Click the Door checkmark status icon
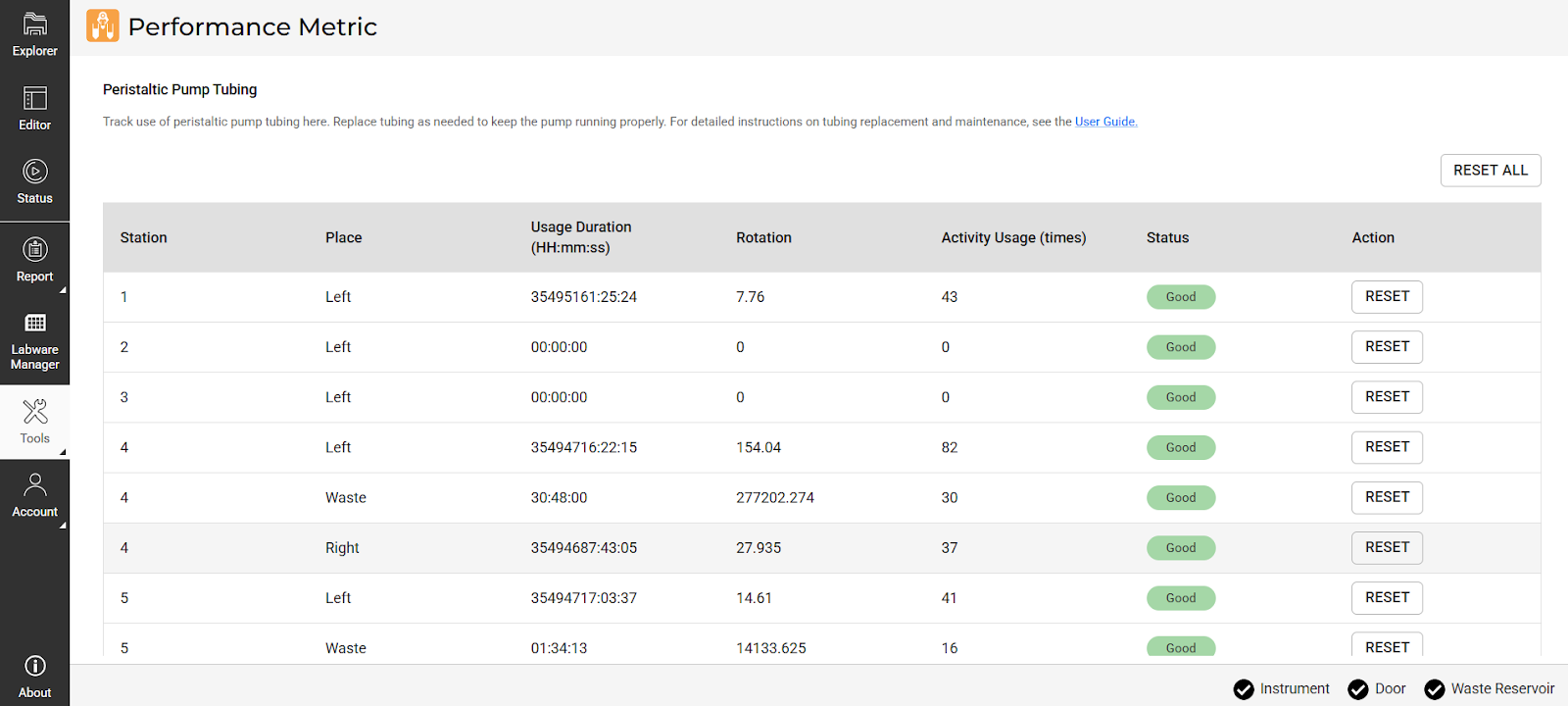Image resolution: width=1568 pixels, height=706 pixels. tap(1358, 689)
